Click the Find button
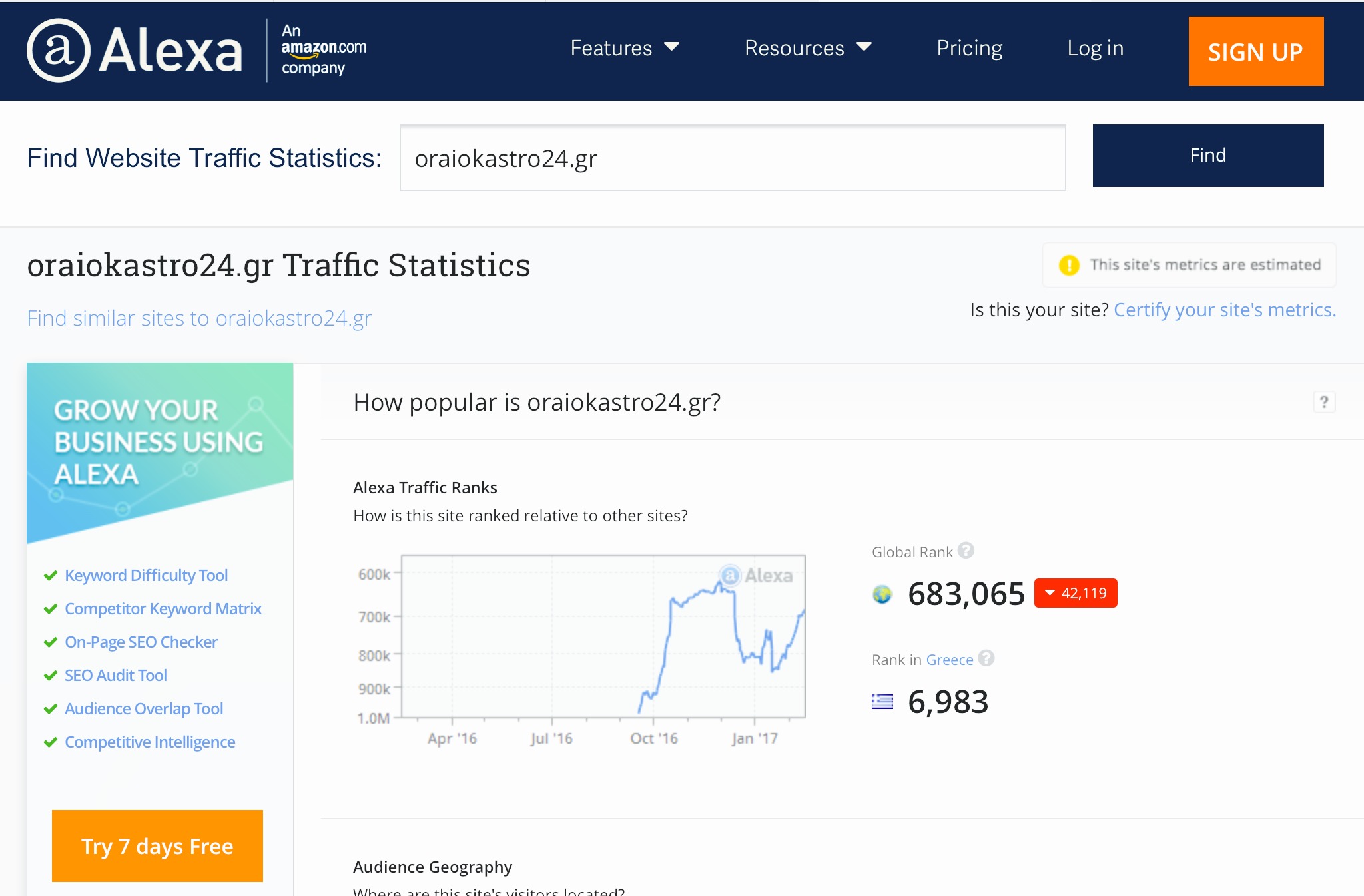 pyautogui.click(x=1208, y=156)
